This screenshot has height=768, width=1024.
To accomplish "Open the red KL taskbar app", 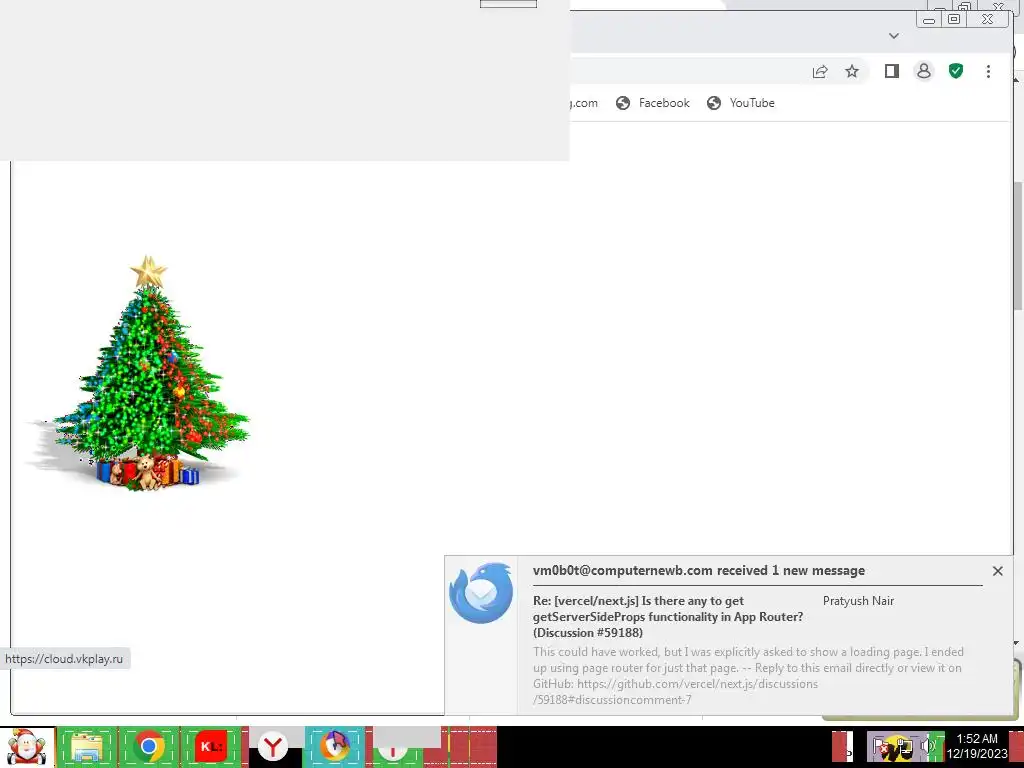I will (210, 747).
